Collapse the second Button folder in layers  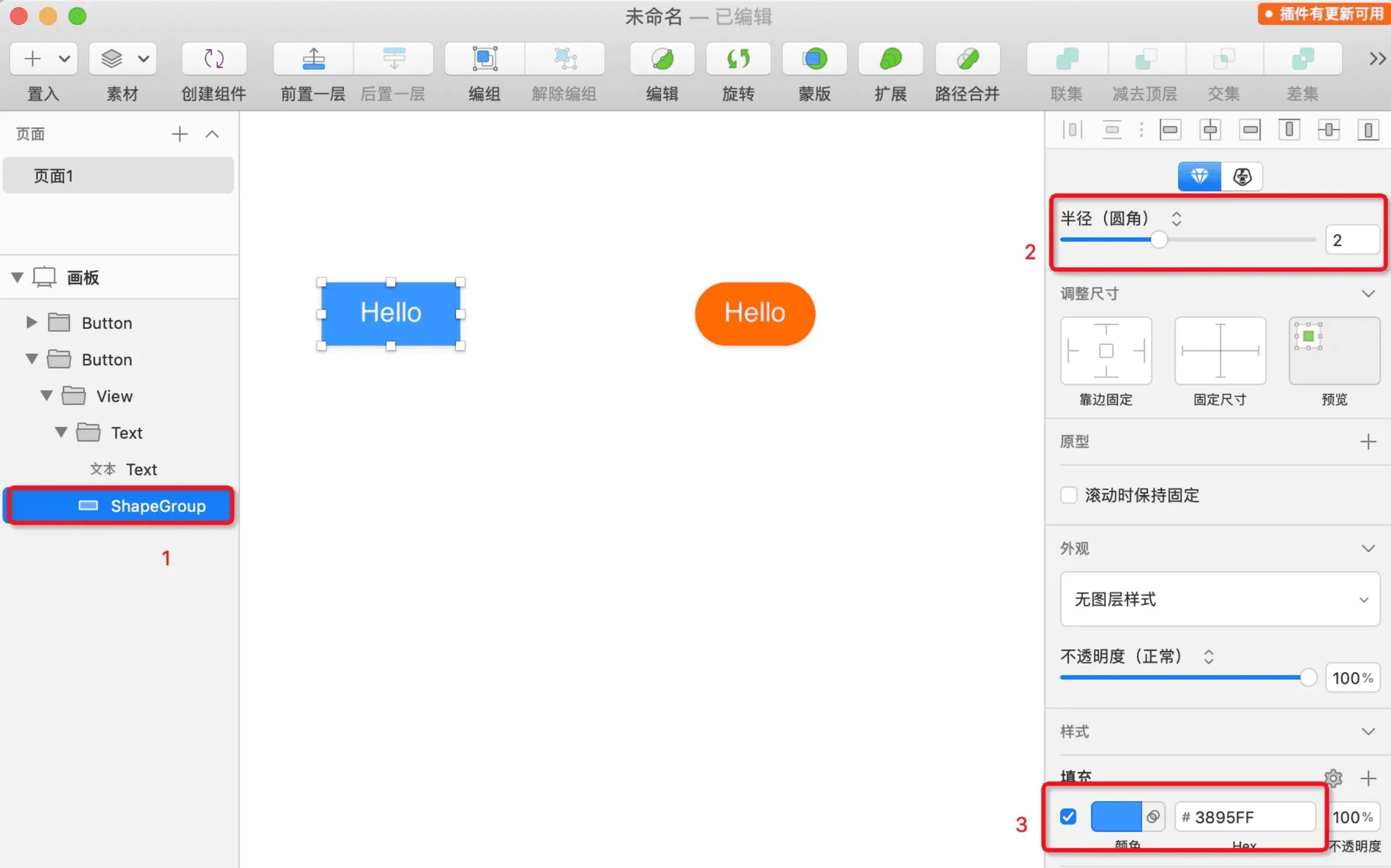(32, 360)
